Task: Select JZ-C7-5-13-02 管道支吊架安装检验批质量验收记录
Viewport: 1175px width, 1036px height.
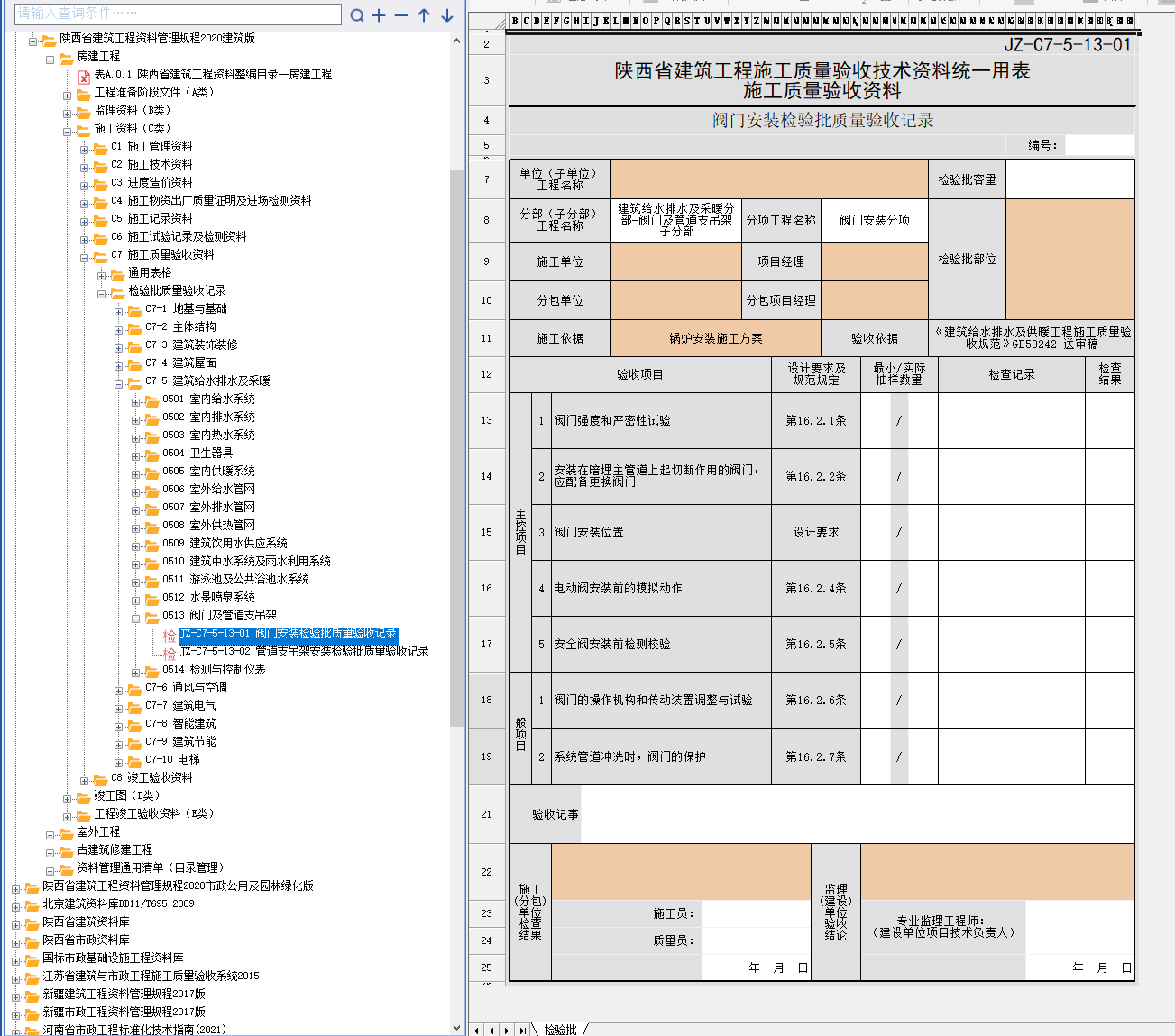Action: [x=304, y=651]
